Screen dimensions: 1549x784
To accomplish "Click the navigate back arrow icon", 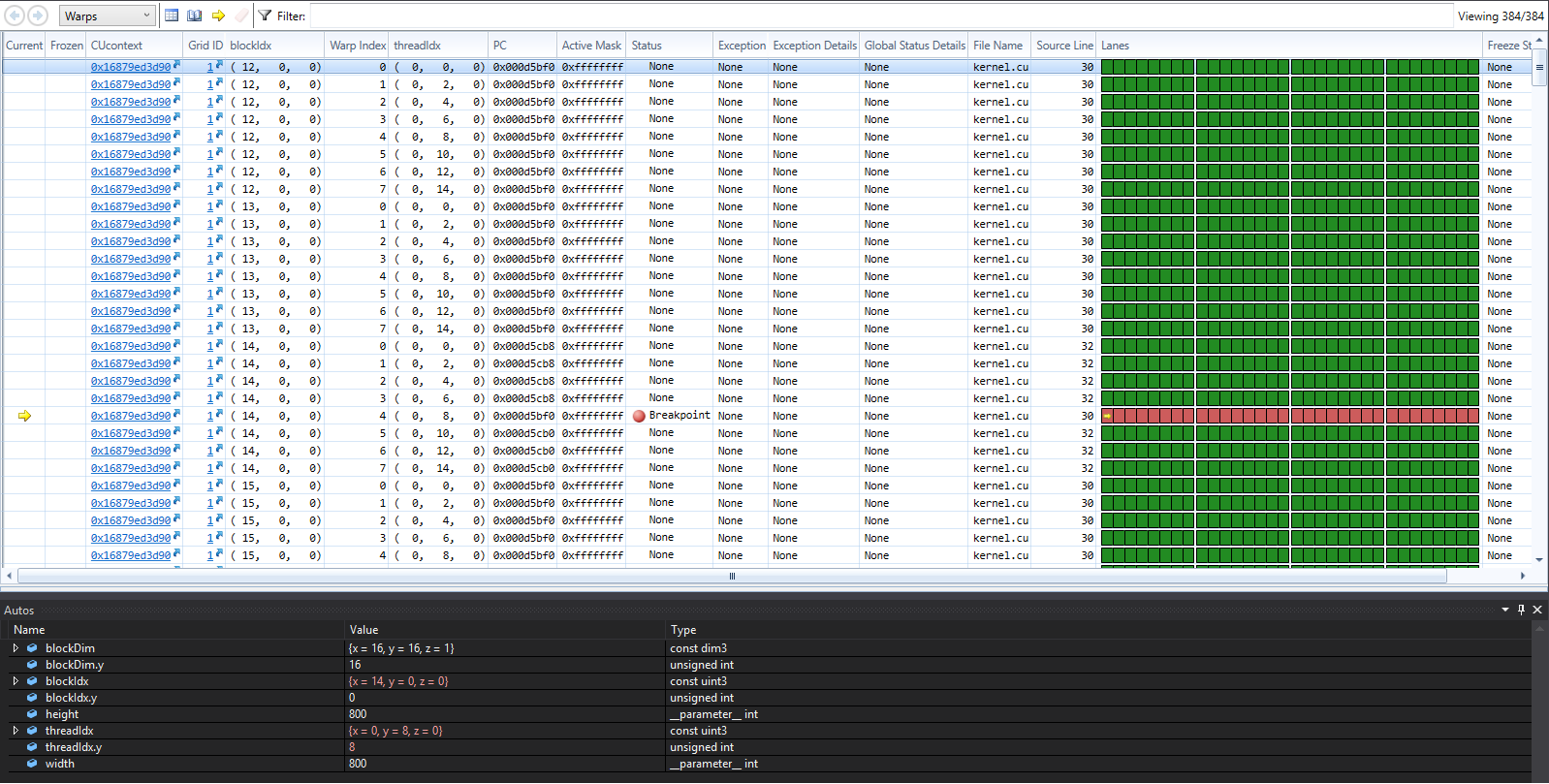I will [x=14, y=16].
